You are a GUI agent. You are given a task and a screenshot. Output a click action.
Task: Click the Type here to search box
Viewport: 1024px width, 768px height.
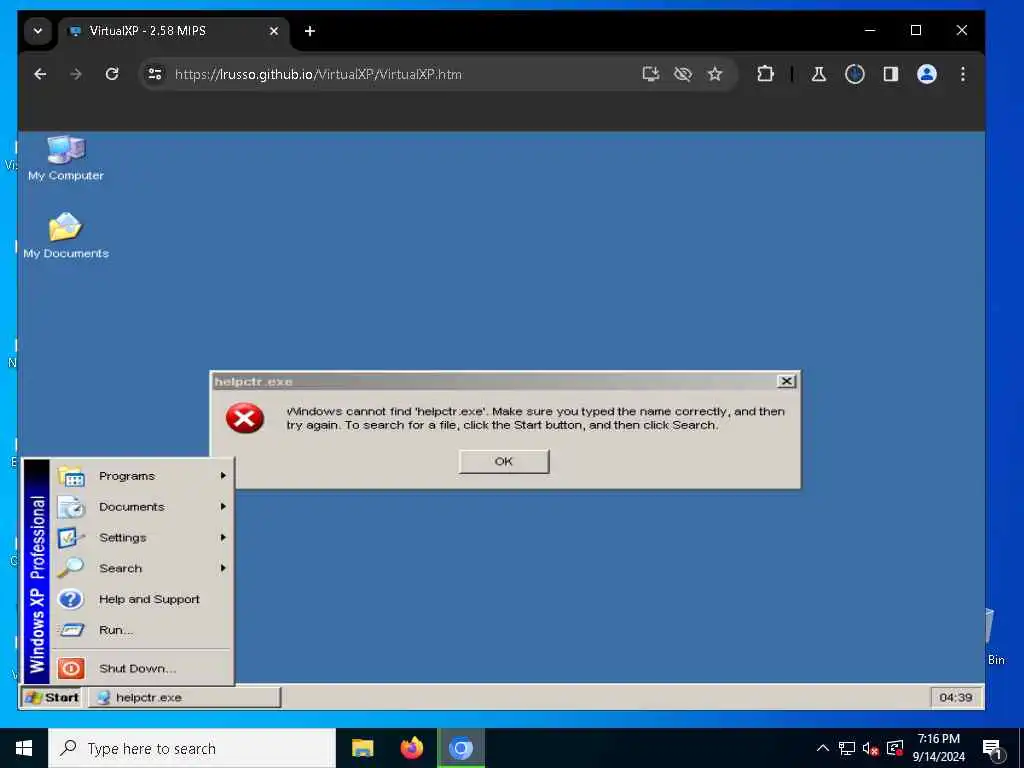coord(192,748)
